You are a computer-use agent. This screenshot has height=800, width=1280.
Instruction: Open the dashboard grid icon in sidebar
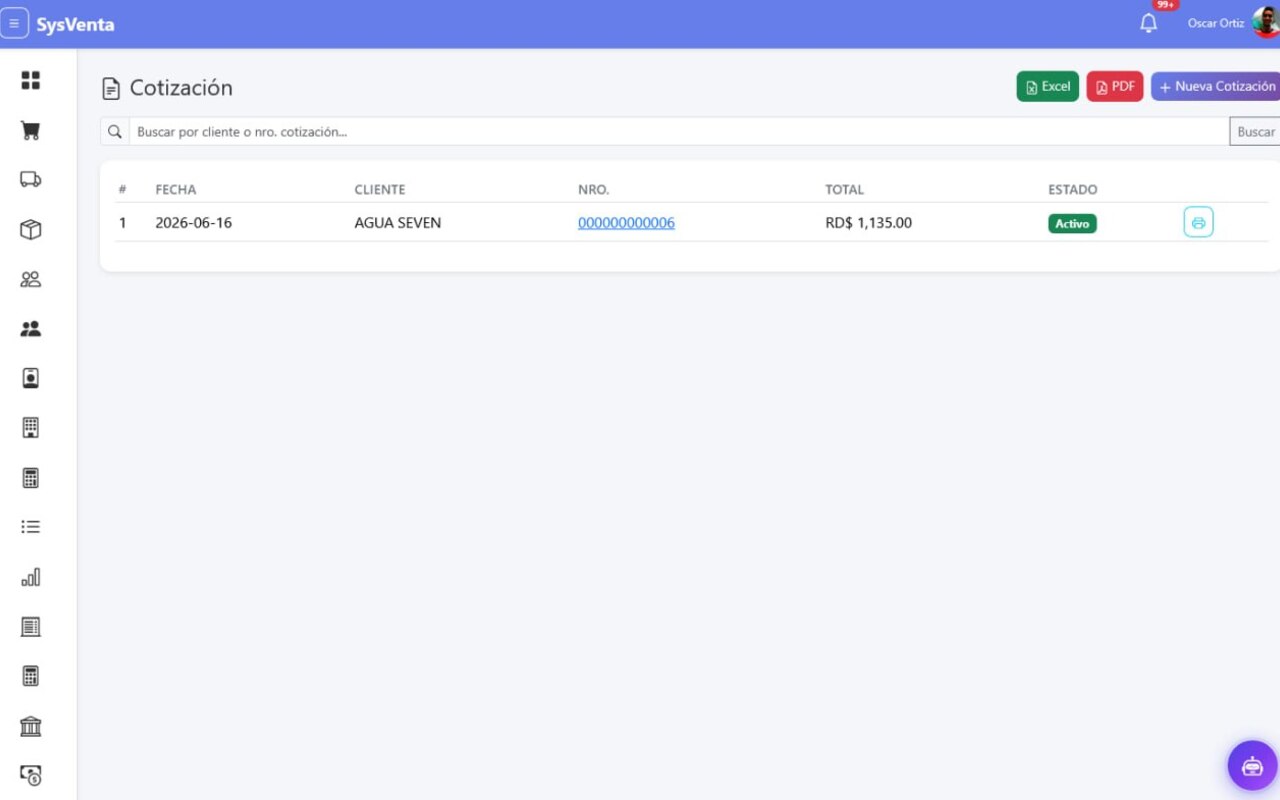(x=31, y=81)
